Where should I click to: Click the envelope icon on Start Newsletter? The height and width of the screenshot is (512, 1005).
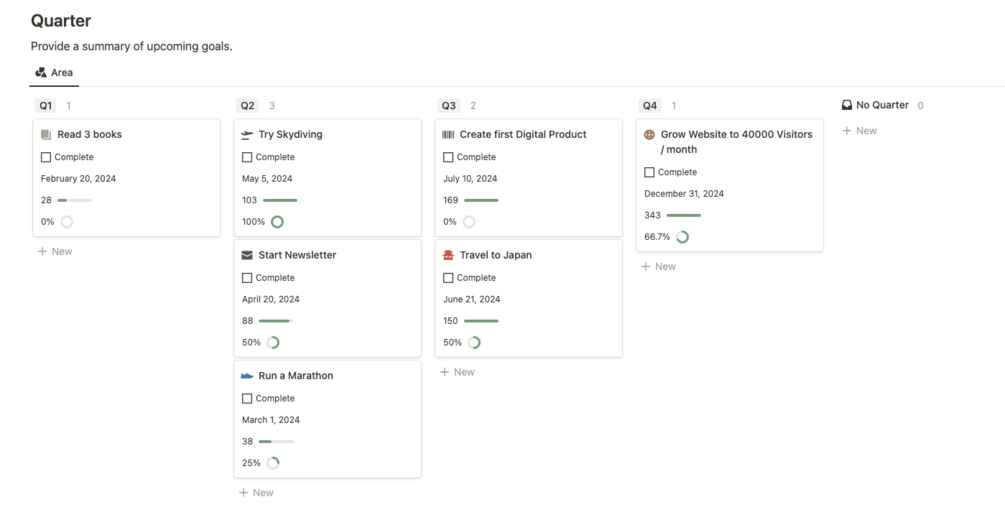click(247, 255)
